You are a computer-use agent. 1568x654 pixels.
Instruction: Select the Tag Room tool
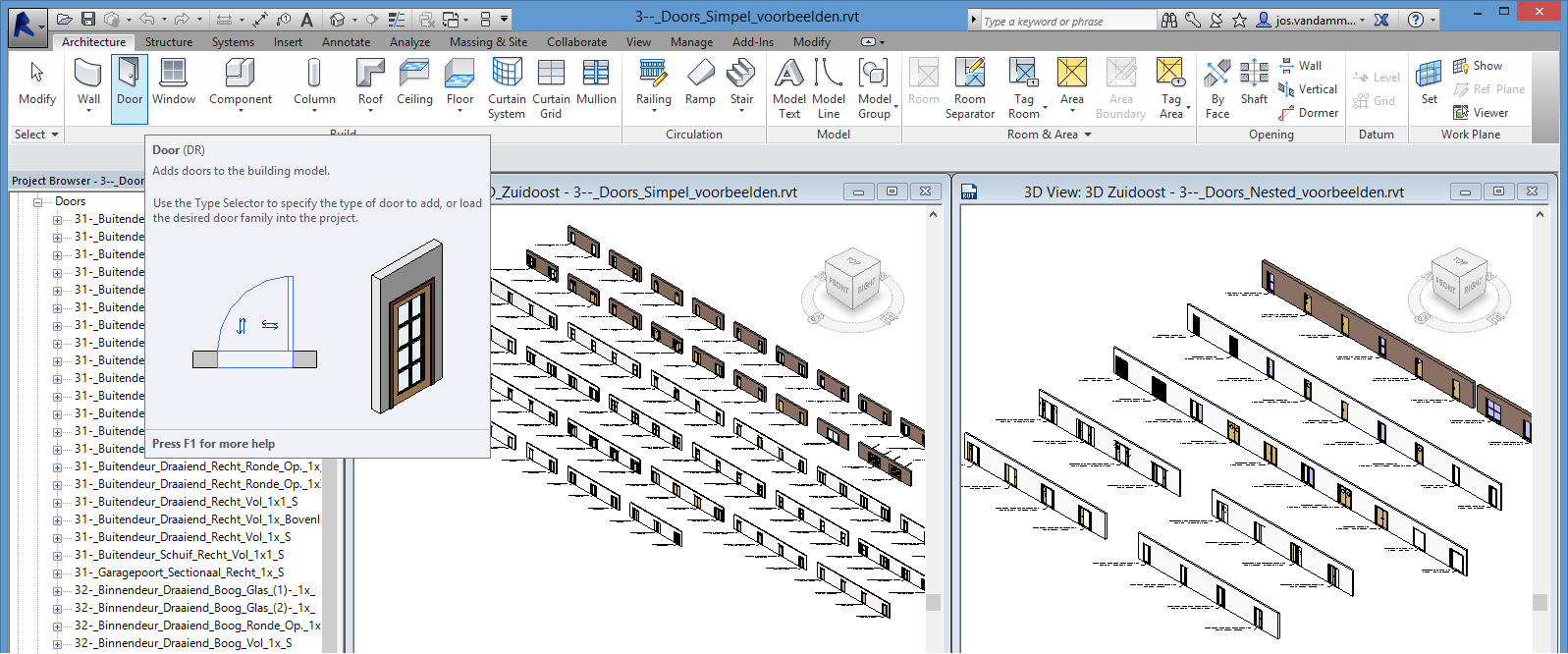1023,87
